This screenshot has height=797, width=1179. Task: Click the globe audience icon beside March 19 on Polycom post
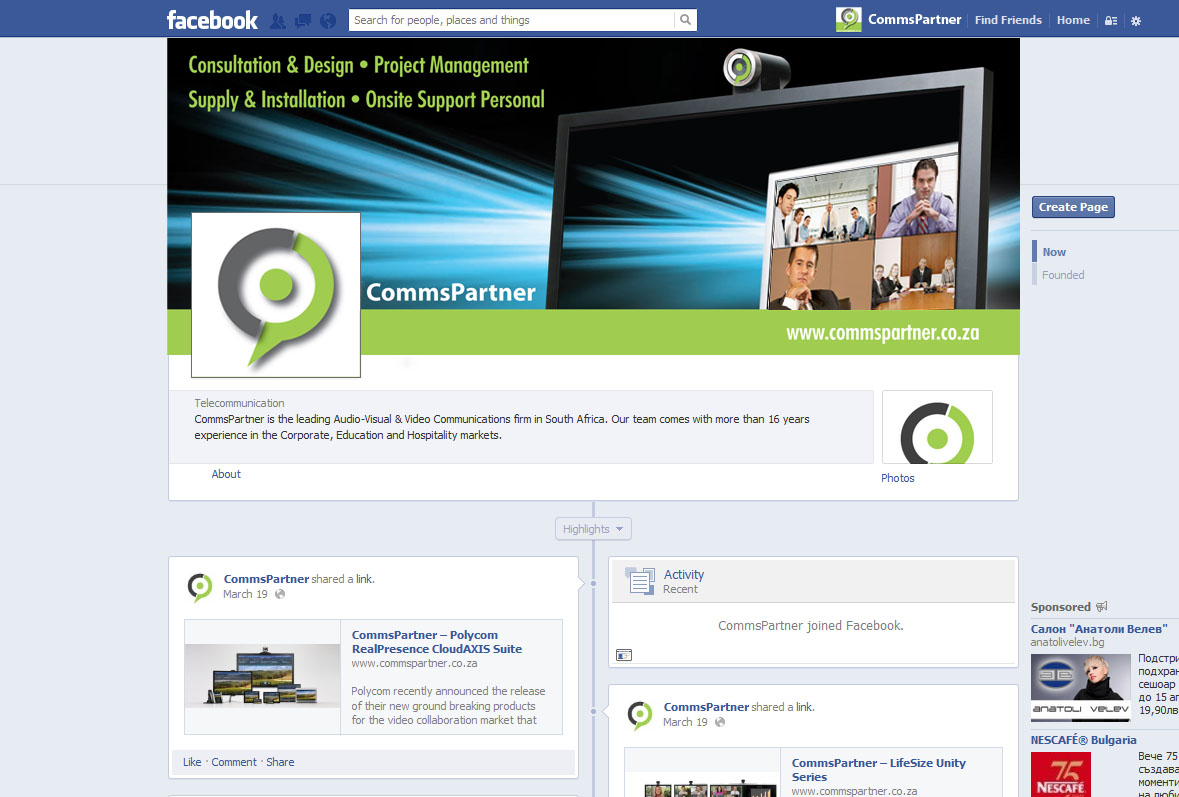(280, 594)
